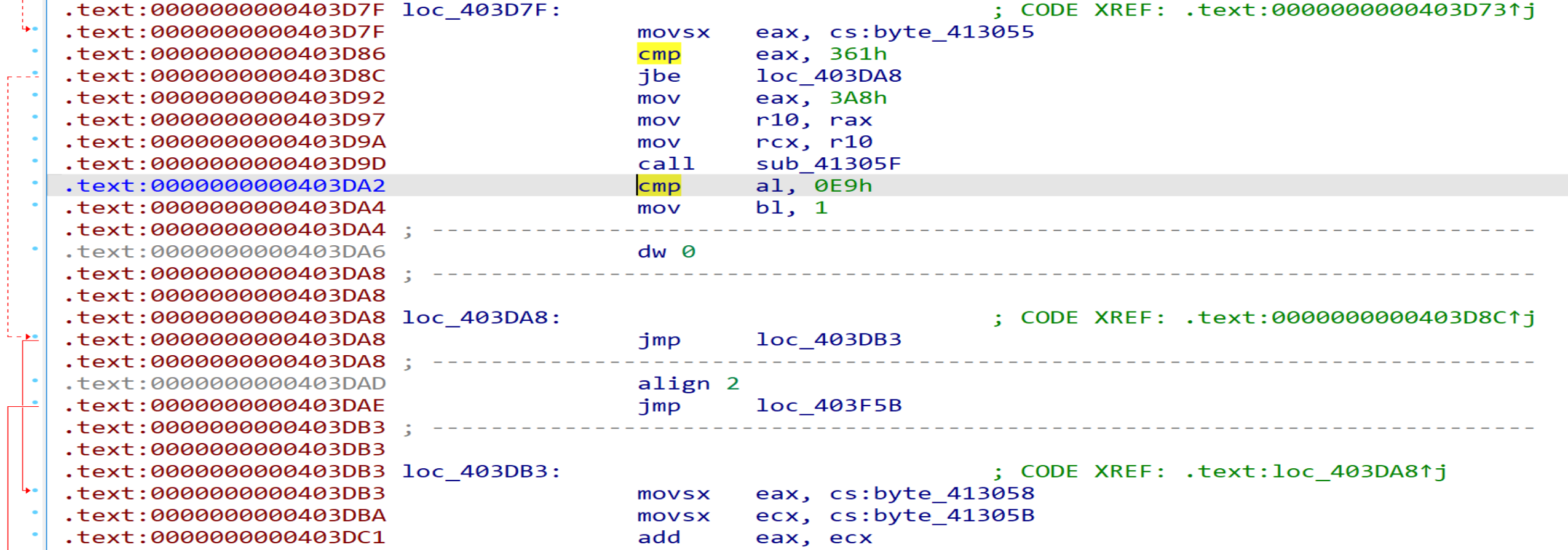
Task: Click loc_403DA8 target of the jbe instruction
Action: tap(828, 76)
